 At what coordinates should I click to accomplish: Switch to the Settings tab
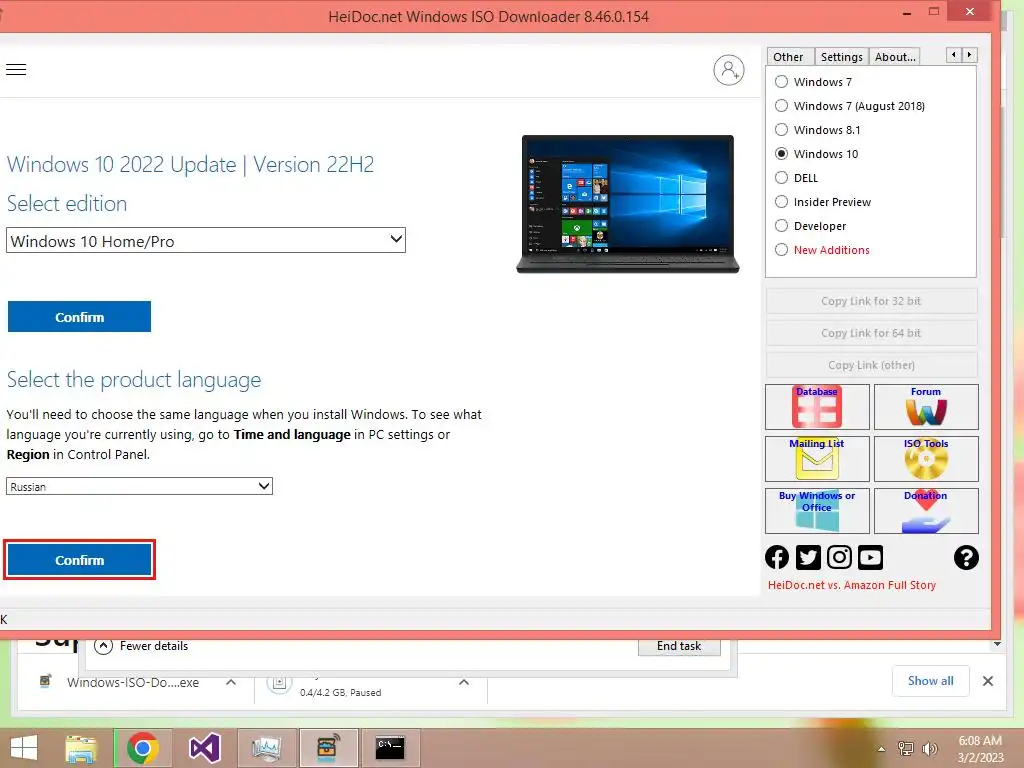pos(841,57)
